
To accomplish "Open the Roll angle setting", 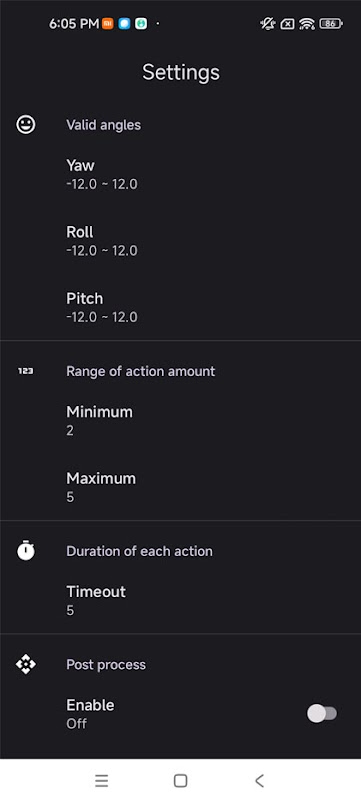I will click(180, 241).
